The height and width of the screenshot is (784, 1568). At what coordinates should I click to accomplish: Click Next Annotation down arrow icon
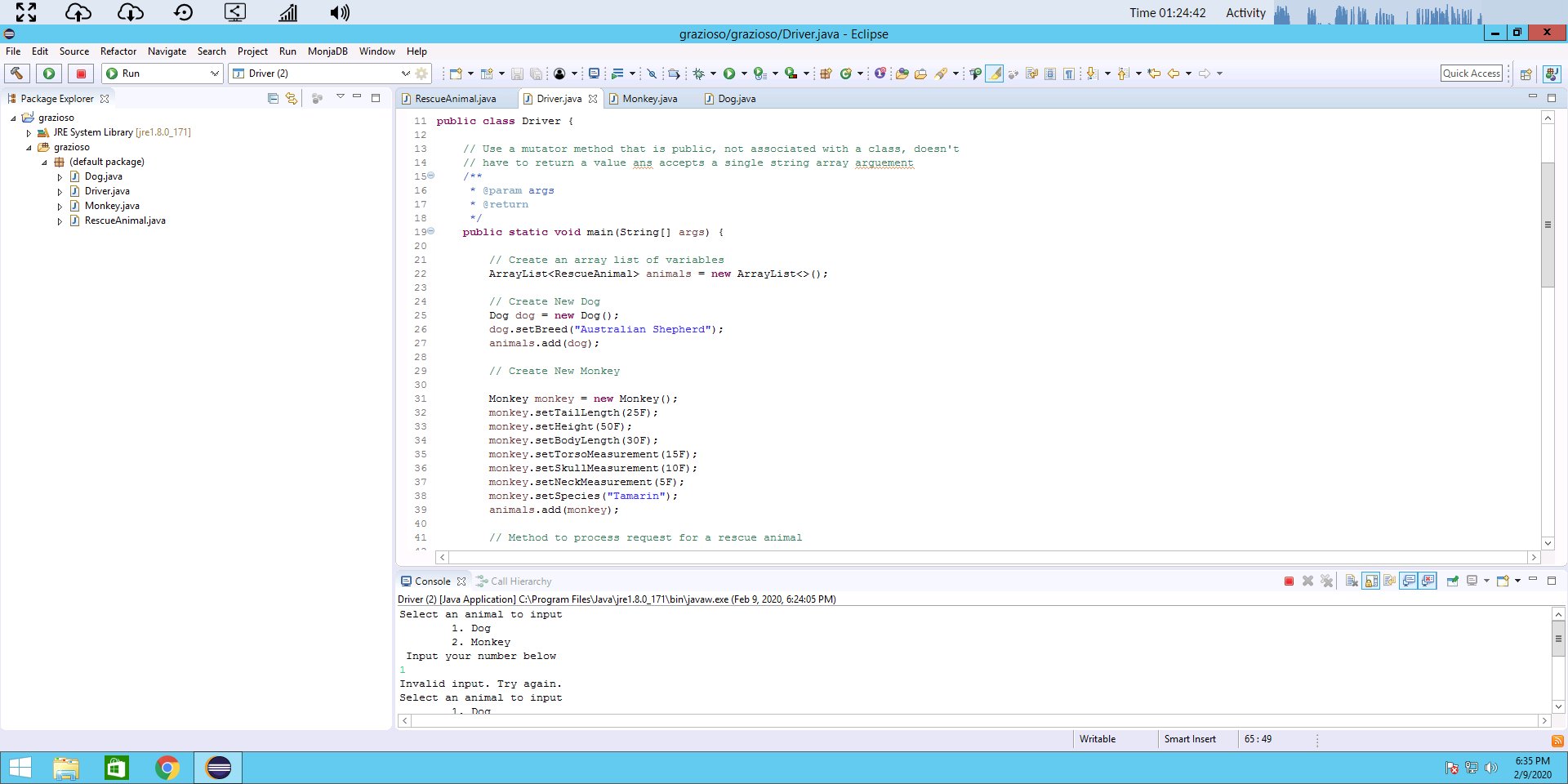coord(1092,73)
